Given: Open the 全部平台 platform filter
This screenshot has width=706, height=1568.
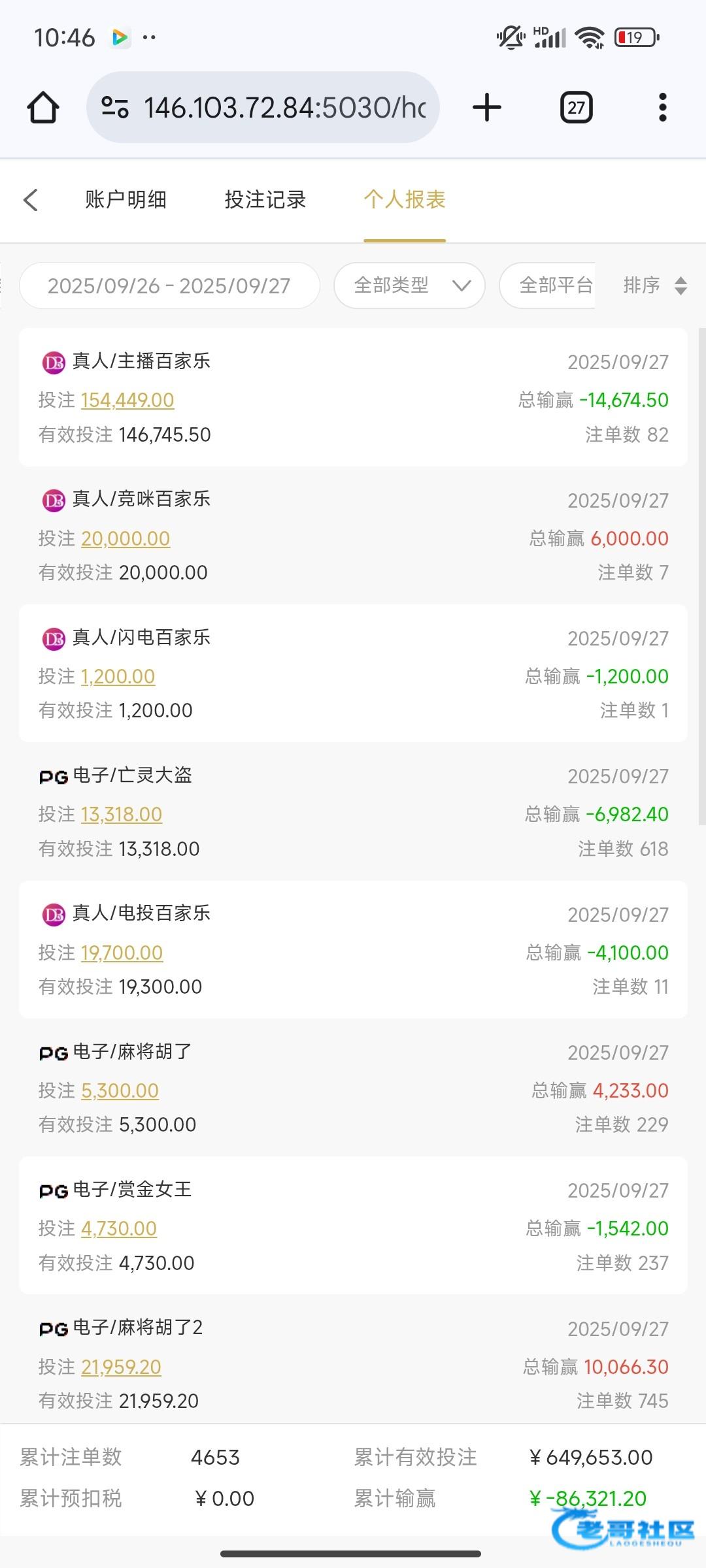Looking at the screenshot, I should point(554,286).
